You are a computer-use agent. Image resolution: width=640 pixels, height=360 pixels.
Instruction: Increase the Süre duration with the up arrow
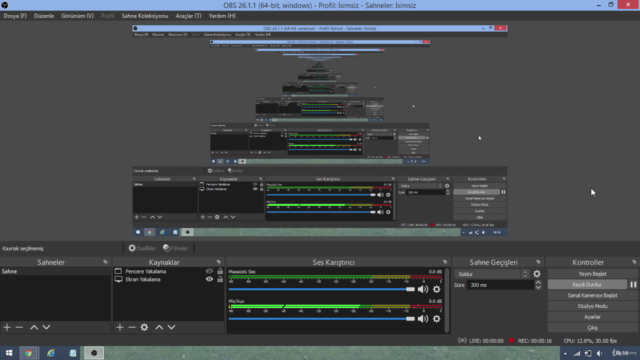pyautogui.click(x=538, y=282)
